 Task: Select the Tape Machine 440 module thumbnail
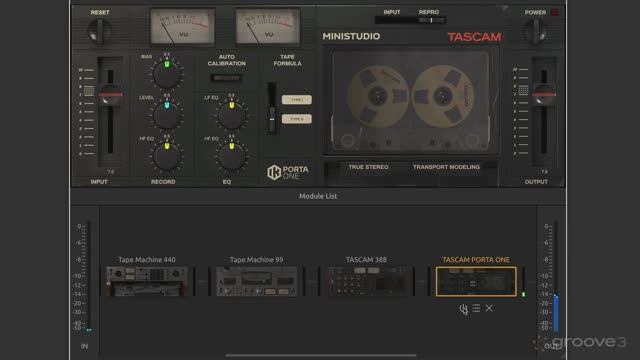(147, 281)
